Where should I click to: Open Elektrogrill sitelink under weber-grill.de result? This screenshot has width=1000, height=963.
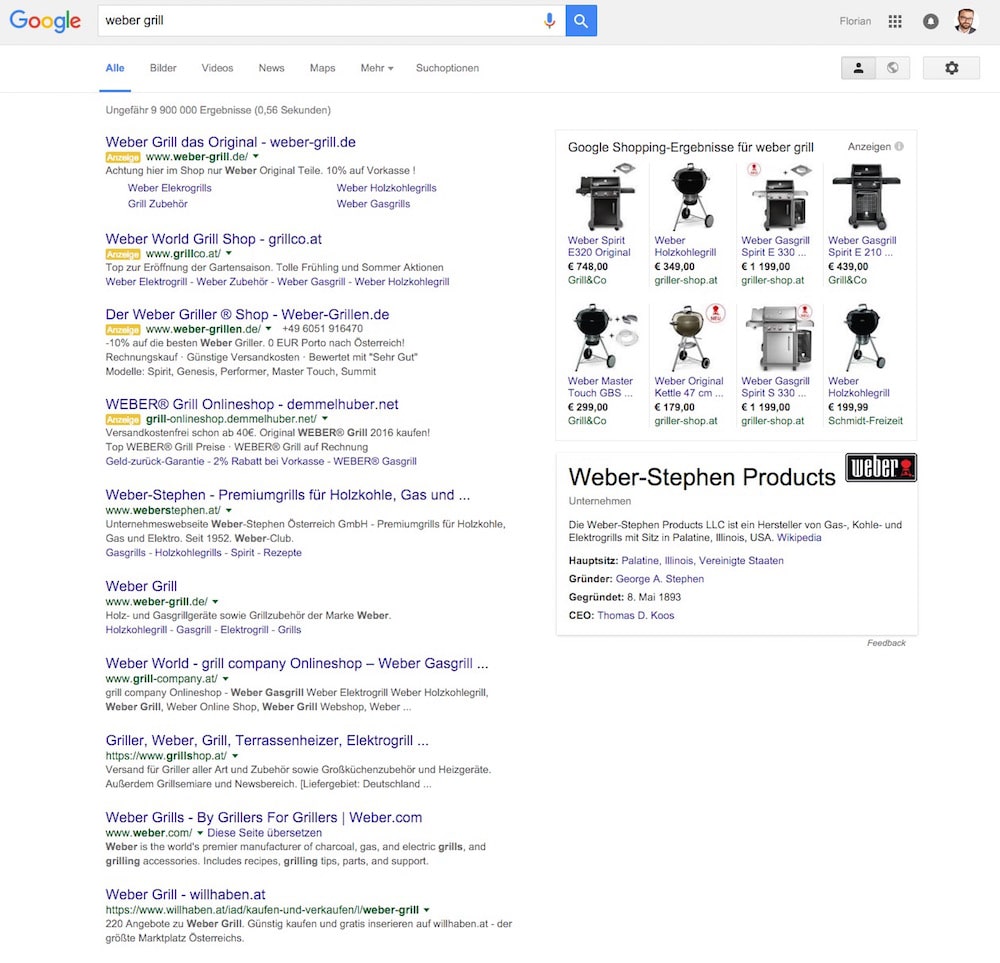pos(244,630)
